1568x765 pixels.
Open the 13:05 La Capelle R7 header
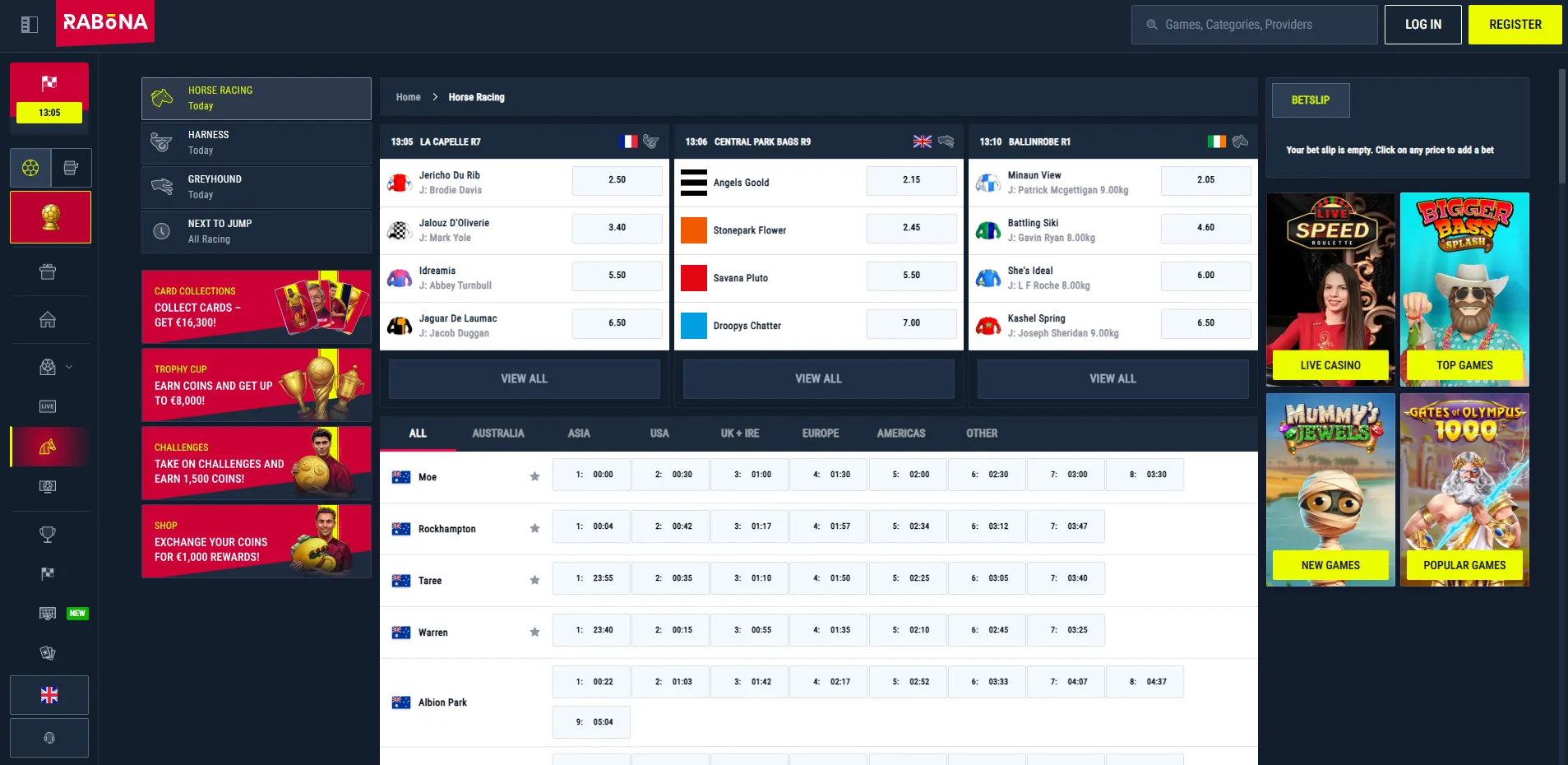[x=525, y=141]
